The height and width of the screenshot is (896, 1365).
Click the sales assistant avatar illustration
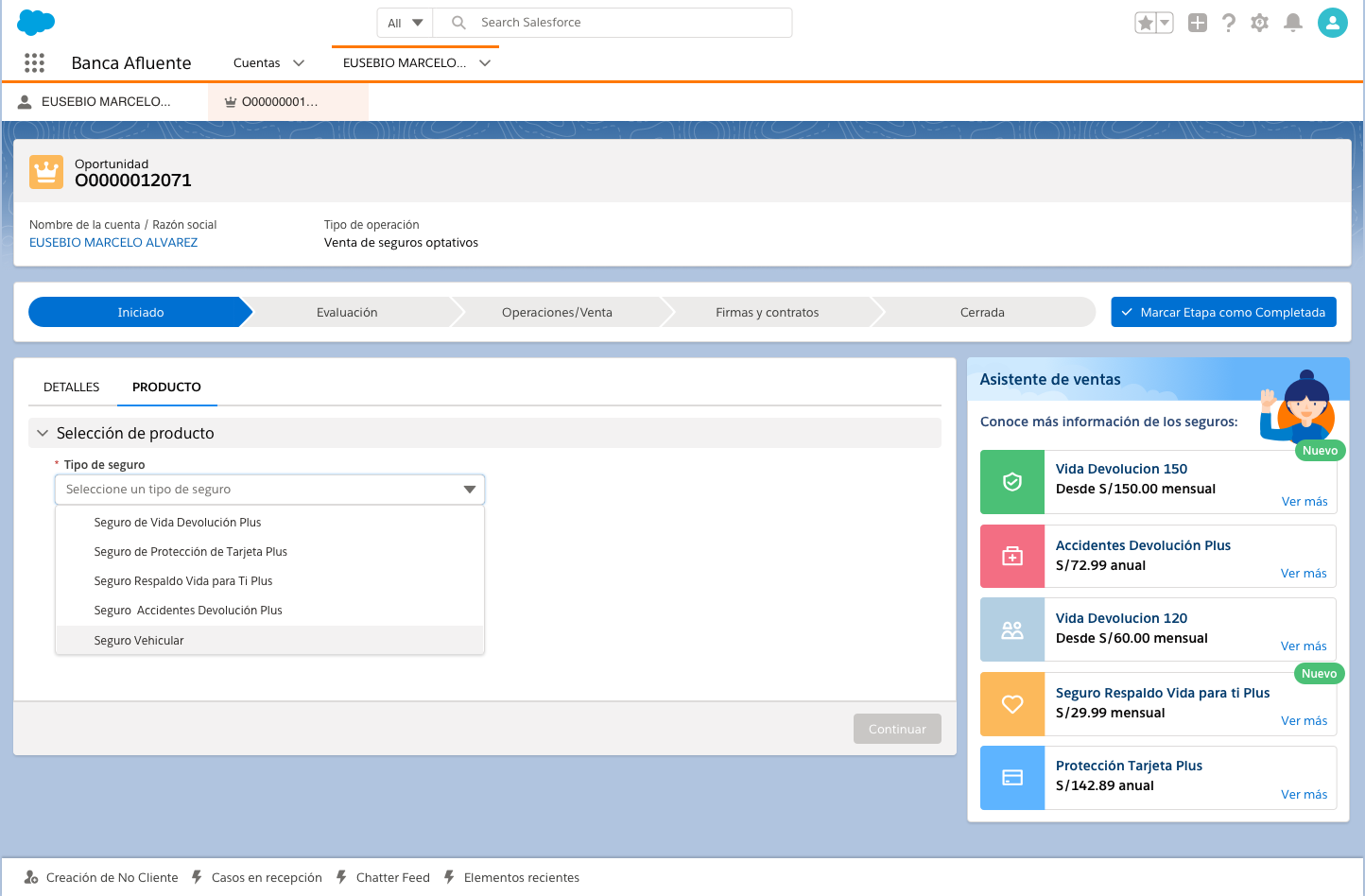(1299, 406)
